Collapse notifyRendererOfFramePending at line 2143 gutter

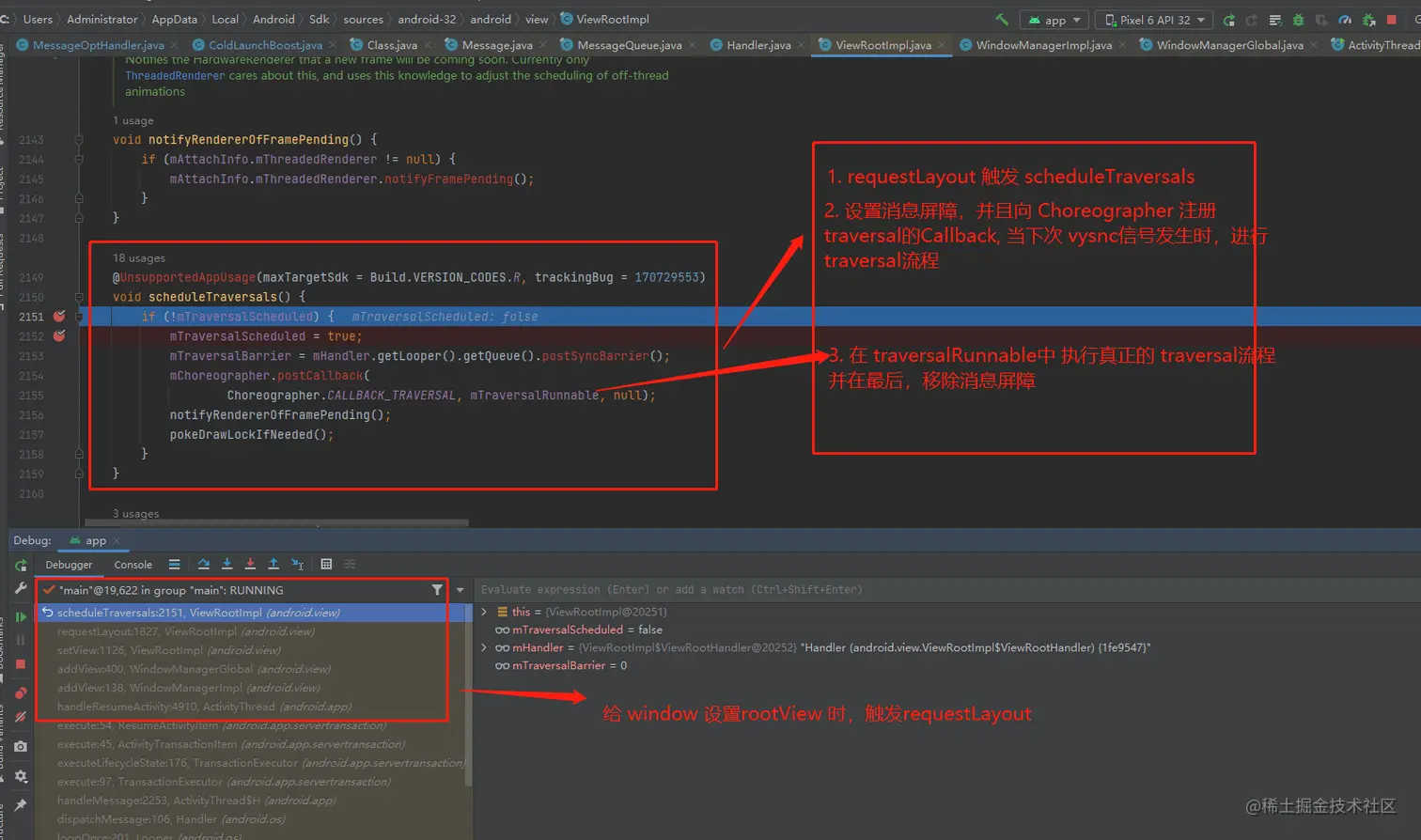coord(79,140)
